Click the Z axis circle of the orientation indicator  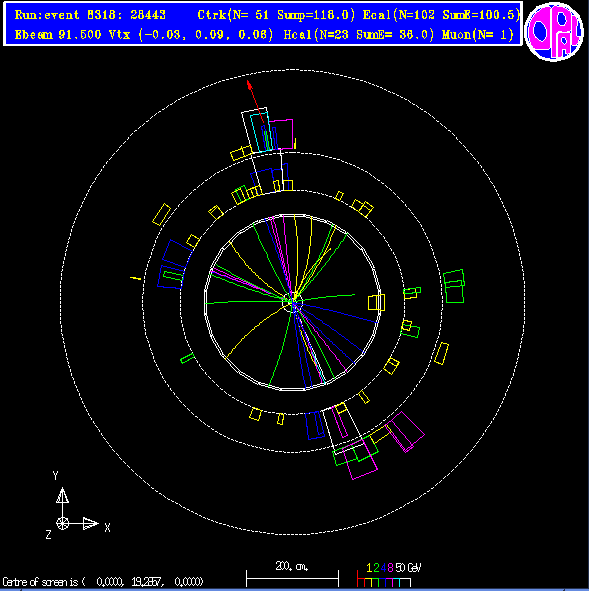63,523
